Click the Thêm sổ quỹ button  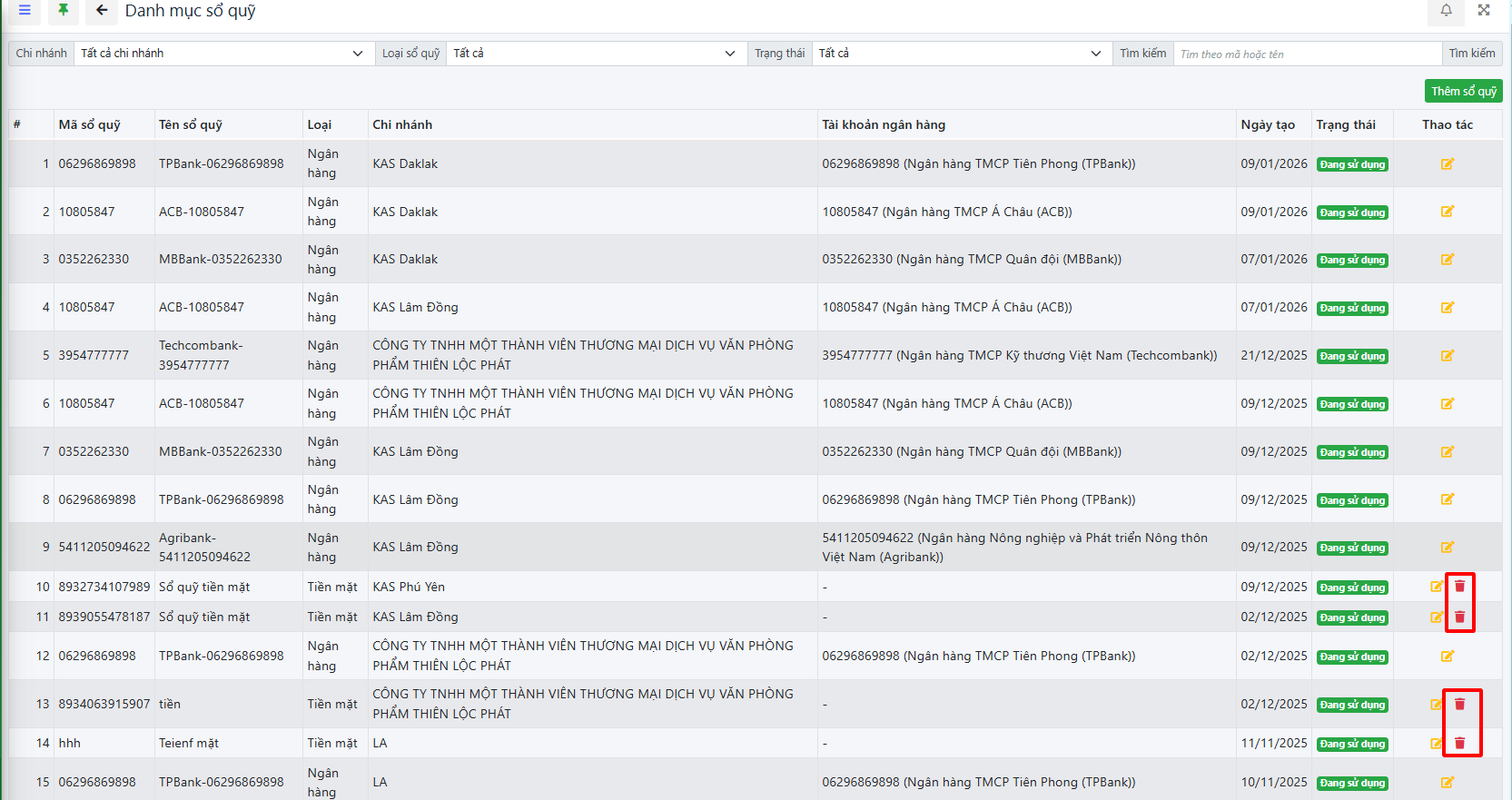tap(1463, 91)
